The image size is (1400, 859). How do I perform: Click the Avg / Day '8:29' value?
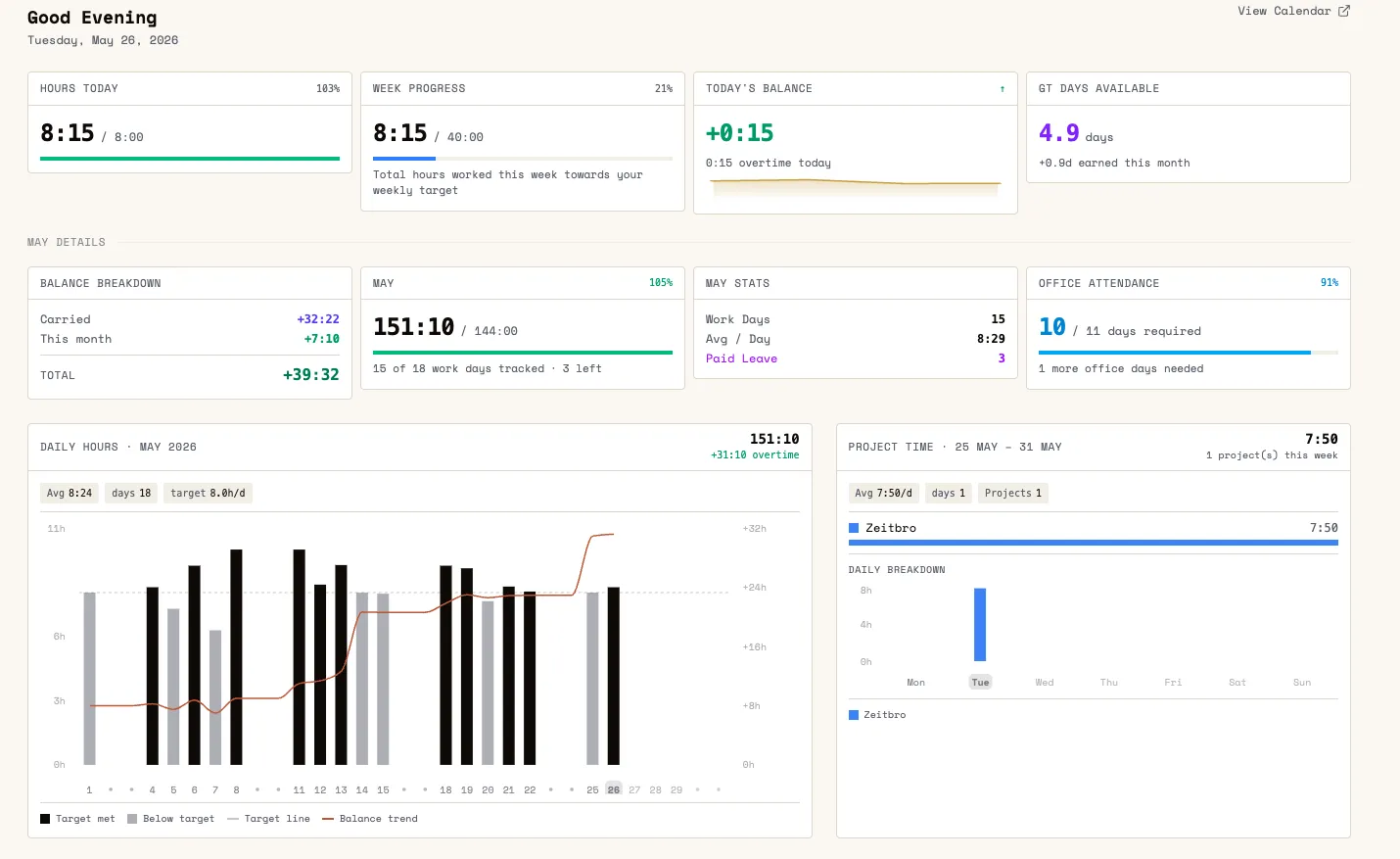(x=991, y=339)
